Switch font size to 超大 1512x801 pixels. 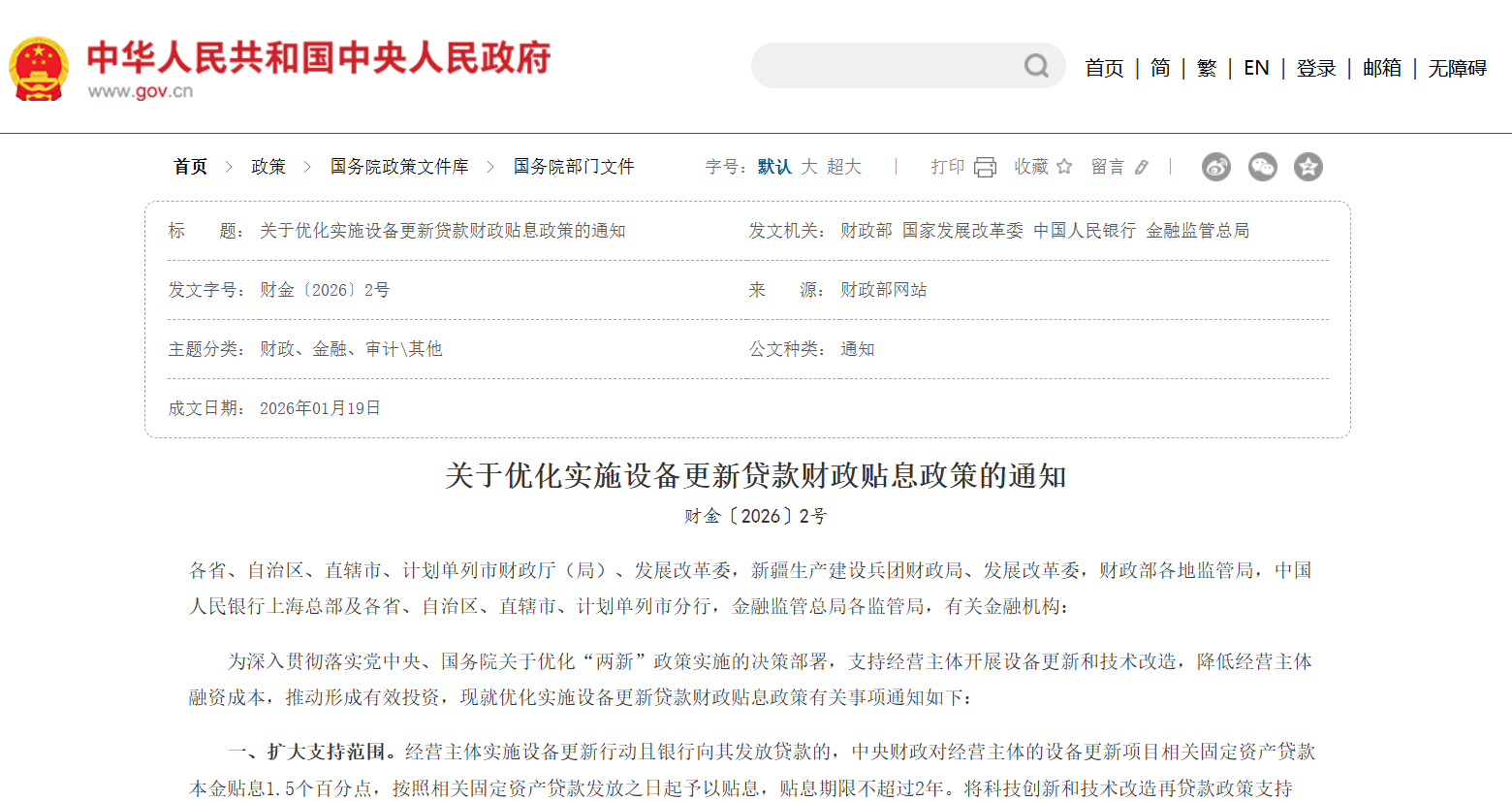click(x=844, y=167)
